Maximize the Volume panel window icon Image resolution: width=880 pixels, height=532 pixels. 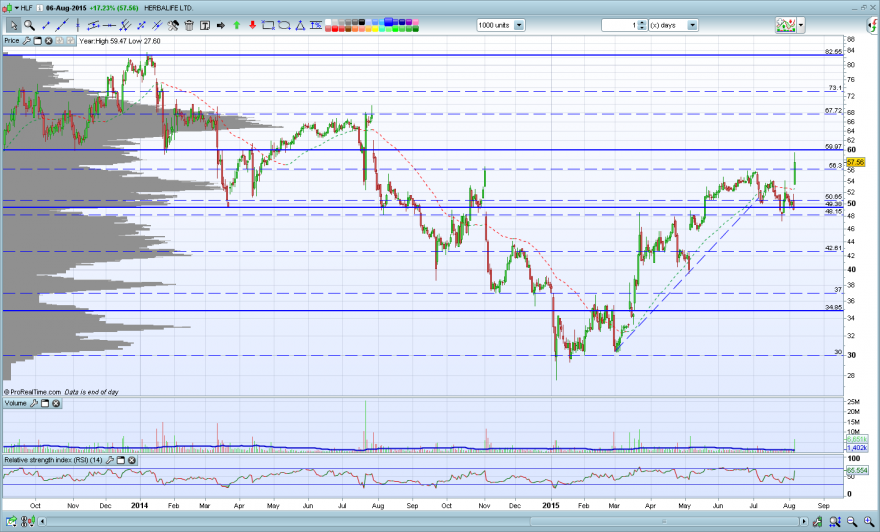(x=45, y=403)
